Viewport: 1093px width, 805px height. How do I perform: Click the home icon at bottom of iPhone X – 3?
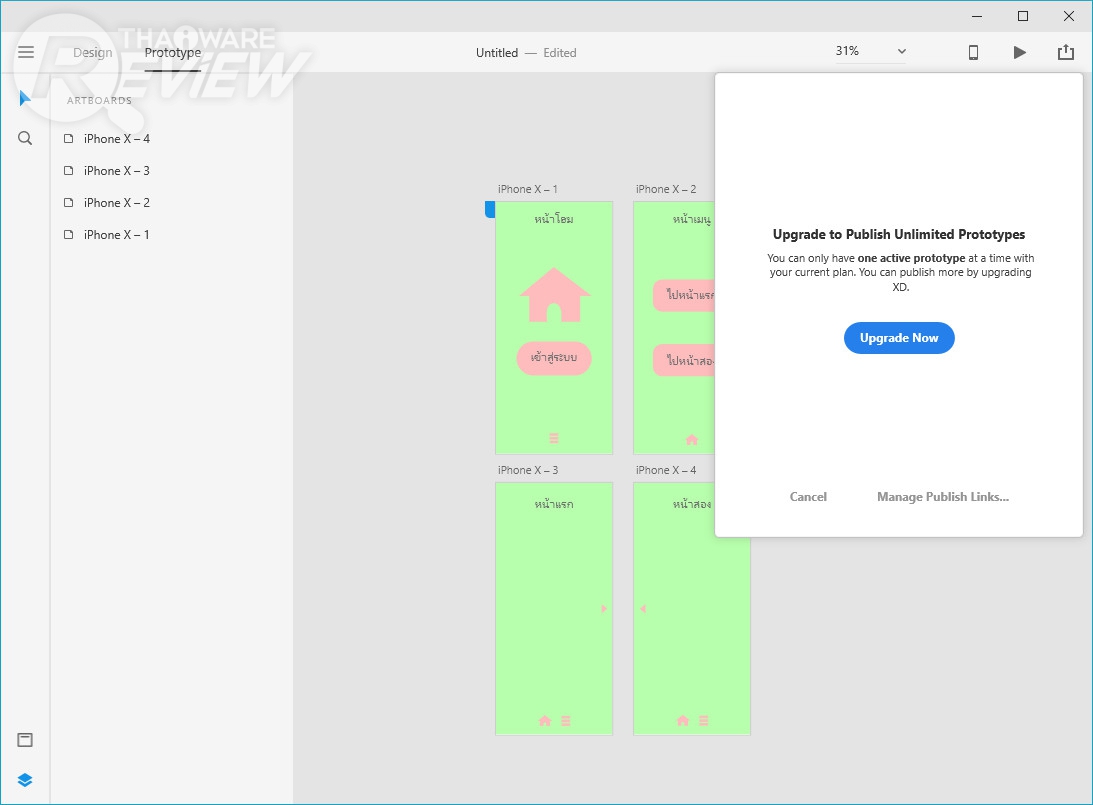pos(545,721)
